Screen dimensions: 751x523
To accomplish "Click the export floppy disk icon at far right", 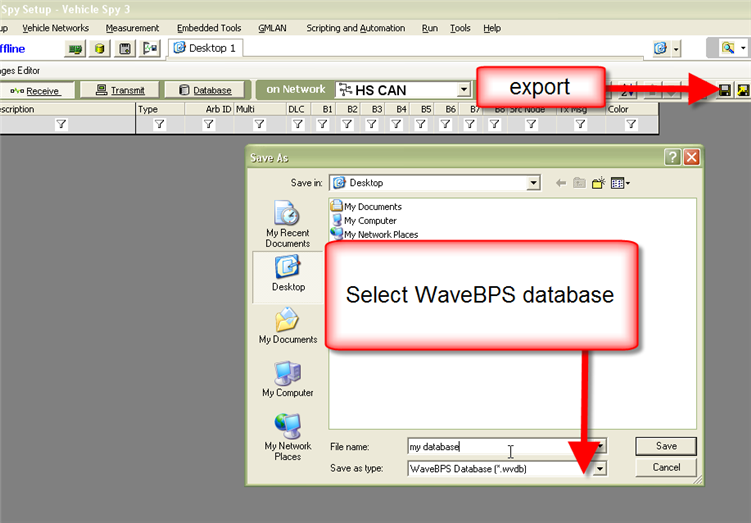I will point(725,90).
